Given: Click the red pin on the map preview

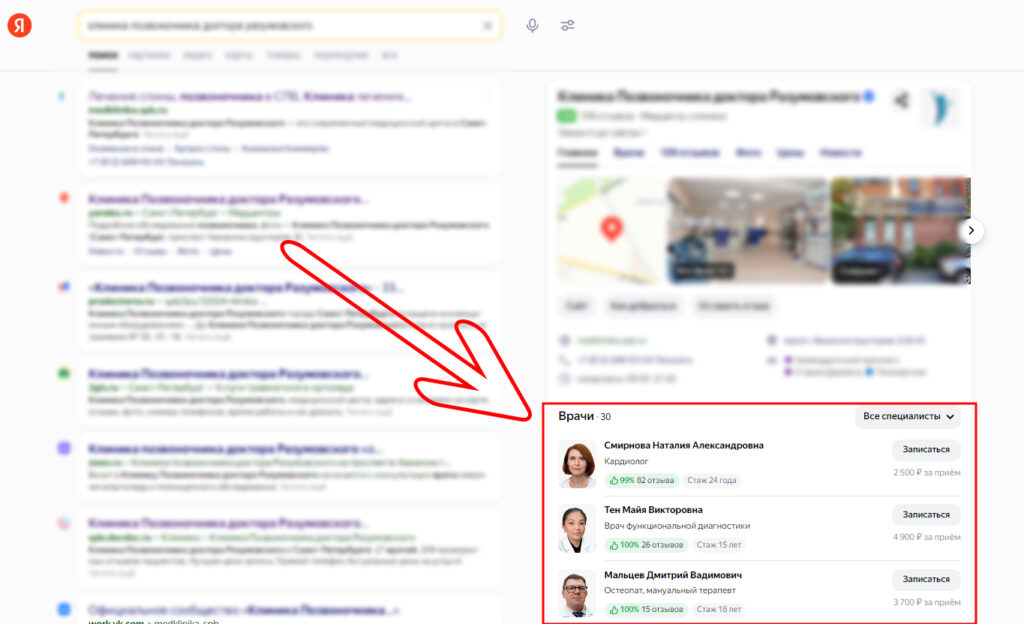Looking at the screenshot, I should (x=610, y=229).
